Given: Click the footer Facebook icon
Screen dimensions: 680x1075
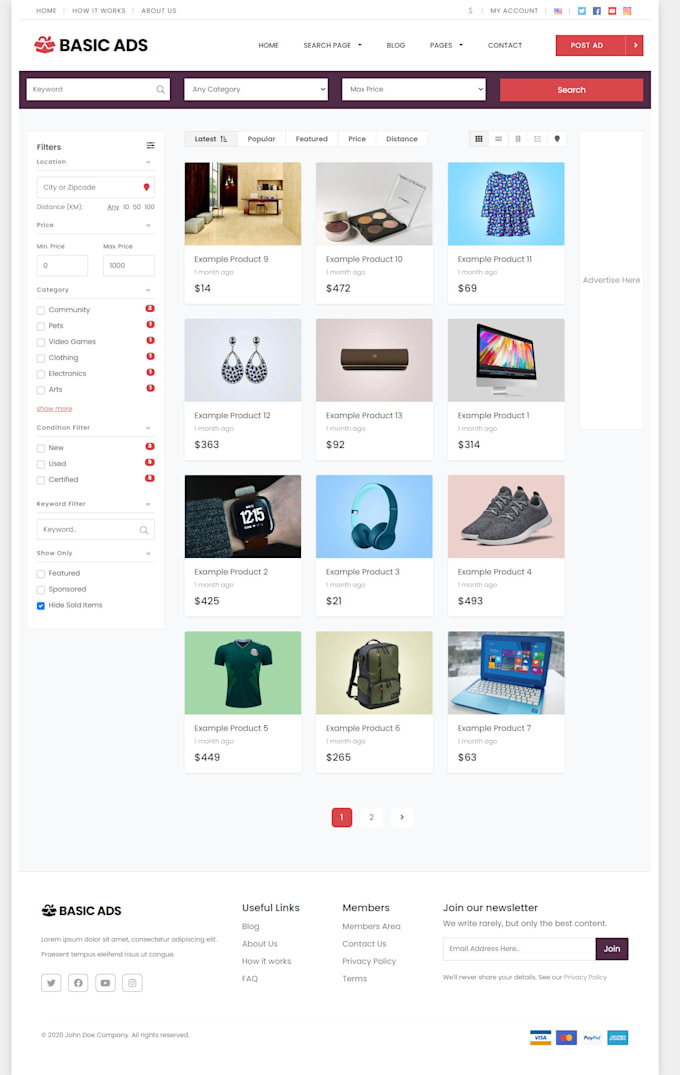Looking at the screenshot, I should (78, 982).
